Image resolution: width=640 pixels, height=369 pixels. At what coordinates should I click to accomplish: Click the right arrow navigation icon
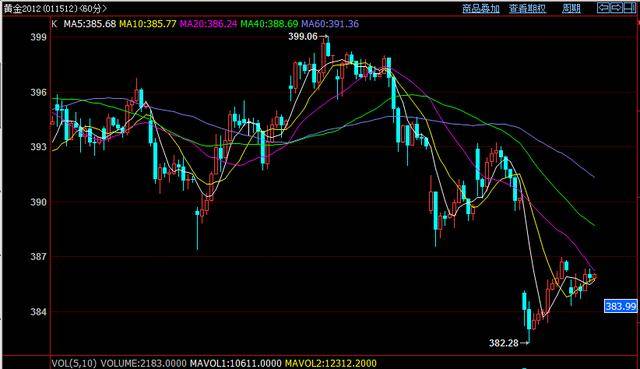616,7
